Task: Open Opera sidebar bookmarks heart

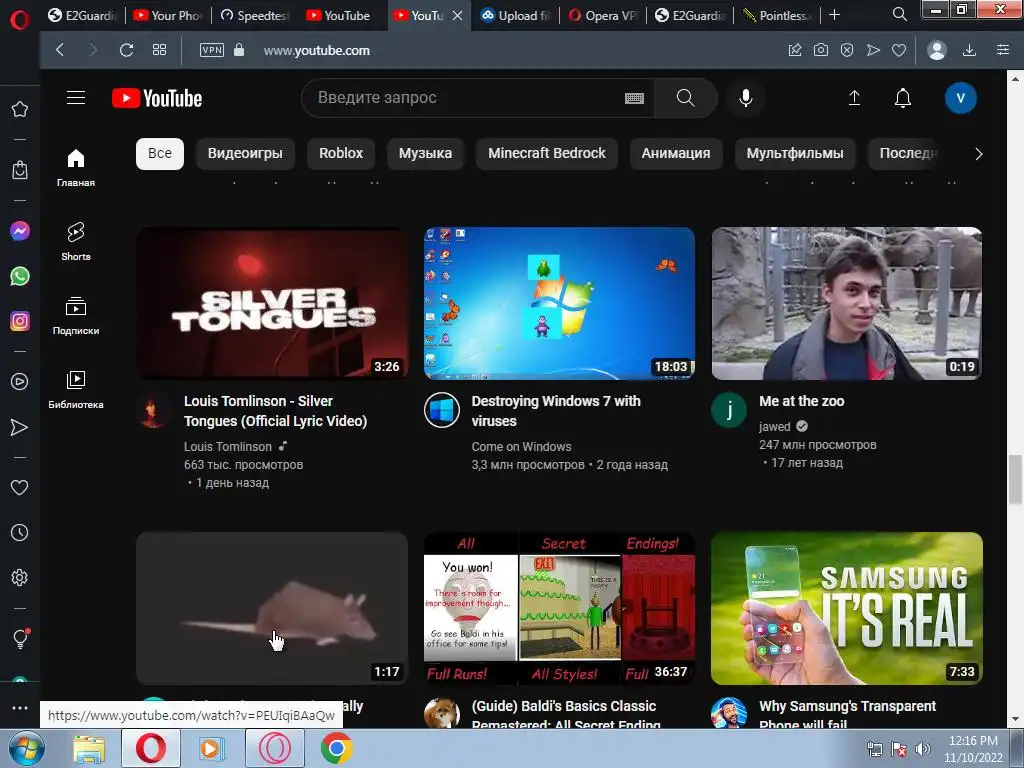Action: coord(20,487)
